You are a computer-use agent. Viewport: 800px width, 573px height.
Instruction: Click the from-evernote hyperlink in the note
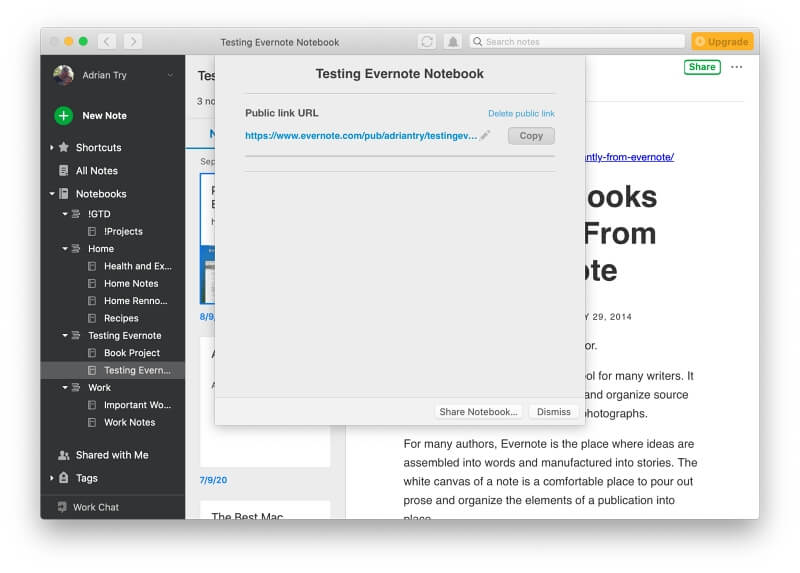pyautogui.click(x=630, y=157)
